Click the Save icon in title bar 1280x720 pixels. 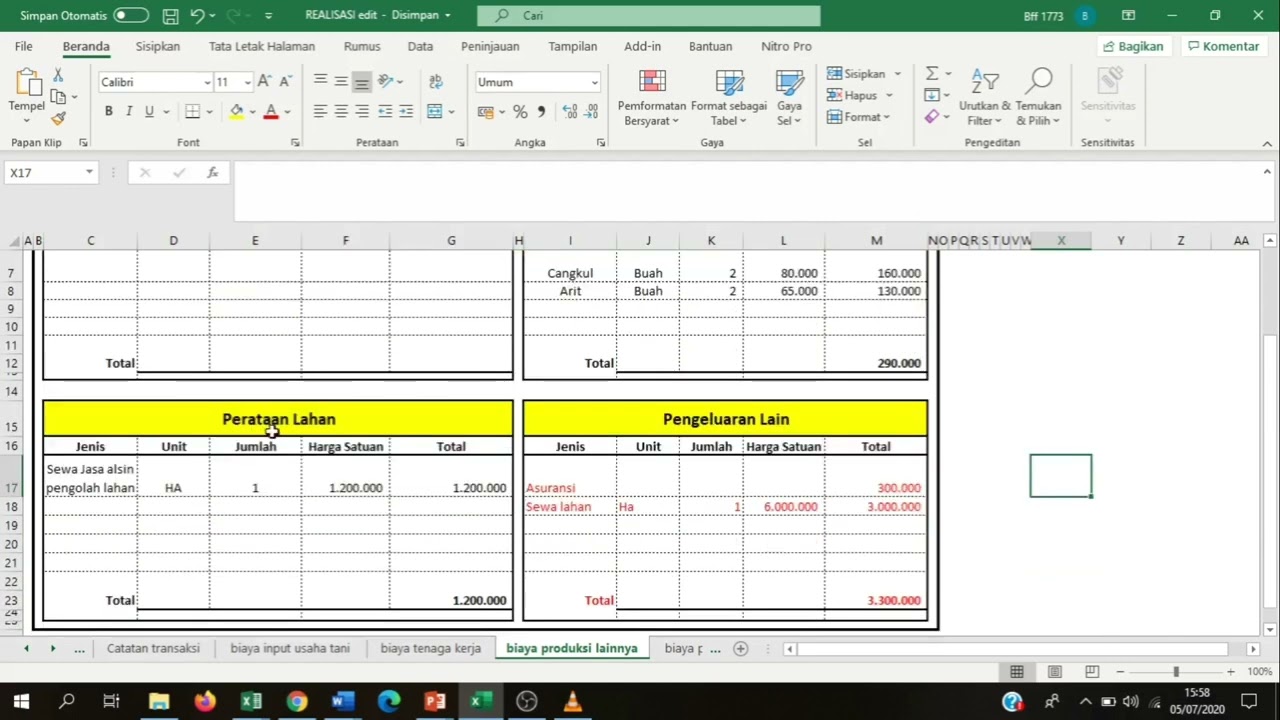point(171,16)
